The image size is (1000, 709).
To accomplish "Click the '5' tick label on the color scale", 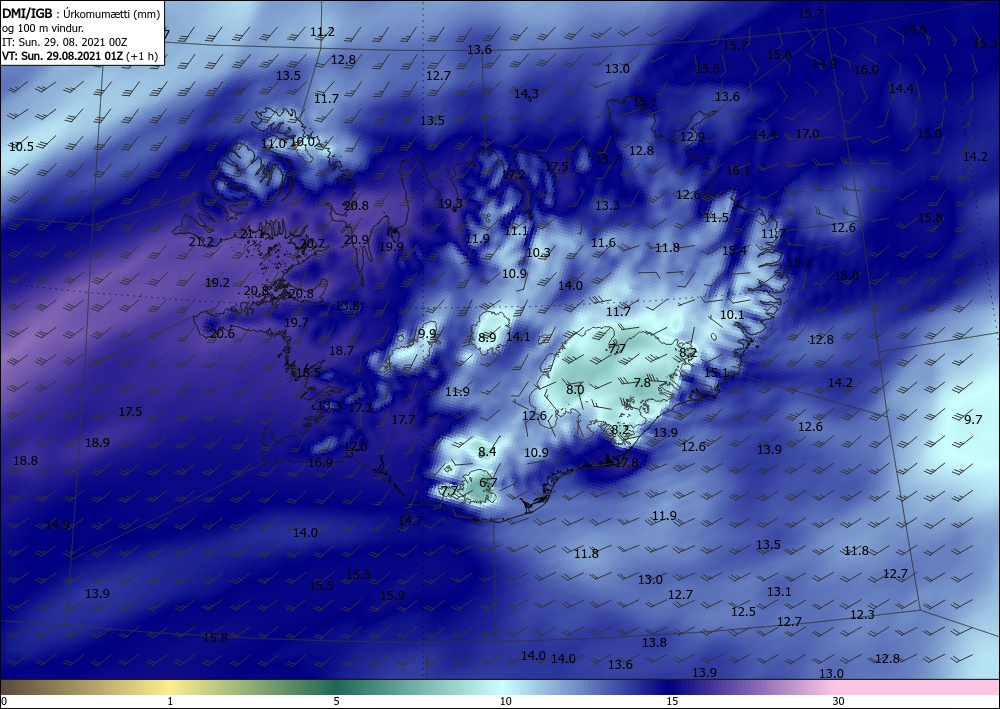I will pos(336,701).
